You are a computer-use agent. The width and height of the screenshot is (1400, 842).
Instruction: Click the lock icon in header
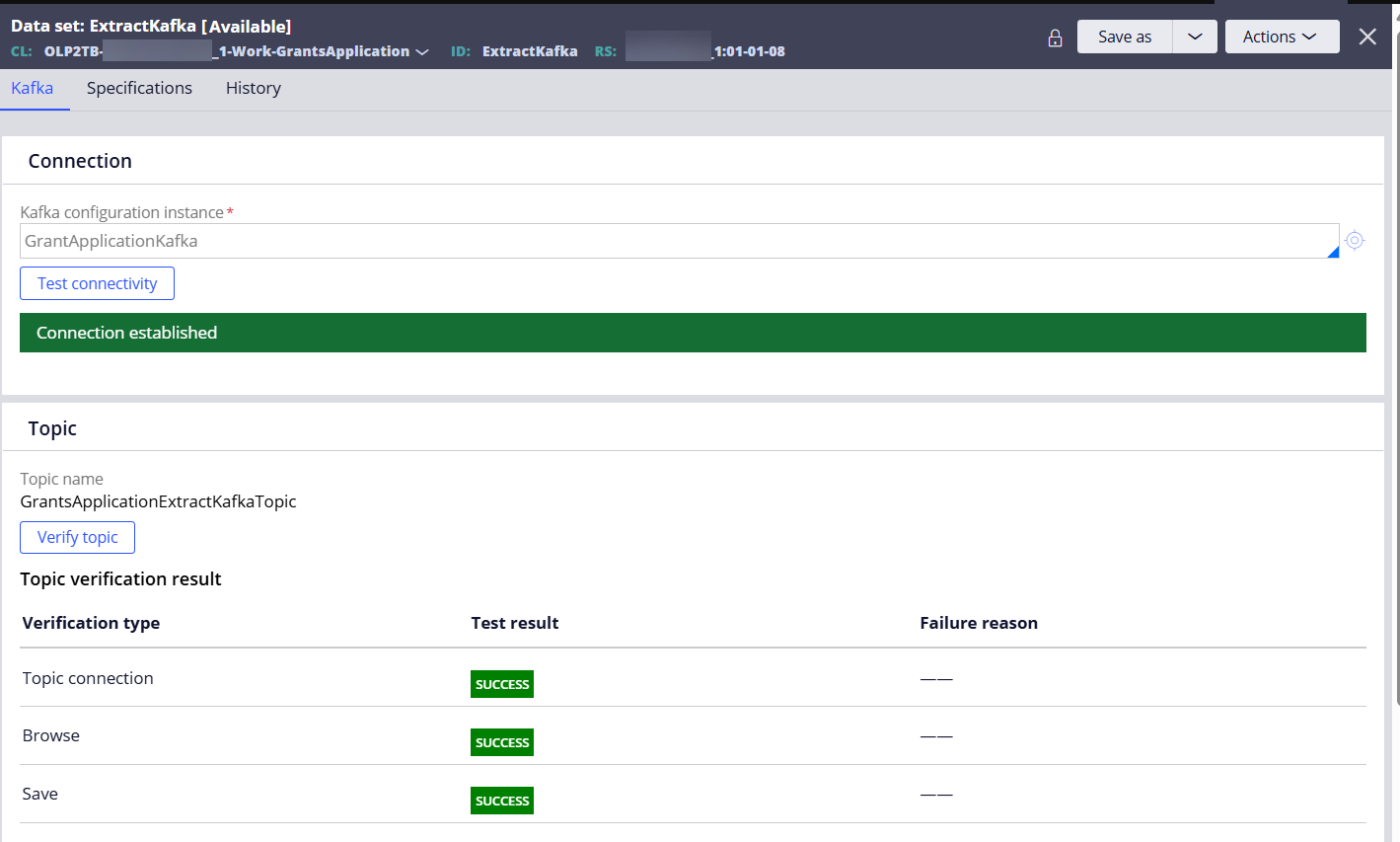pos(1055,38)
